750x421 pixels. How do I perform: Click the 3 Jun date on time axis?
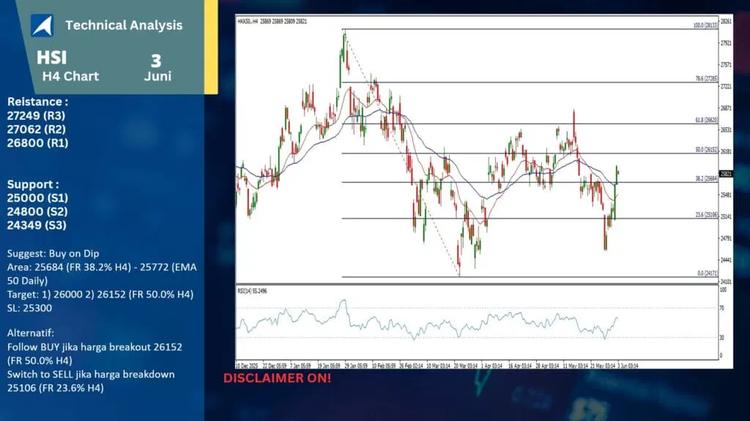(628, 366)
